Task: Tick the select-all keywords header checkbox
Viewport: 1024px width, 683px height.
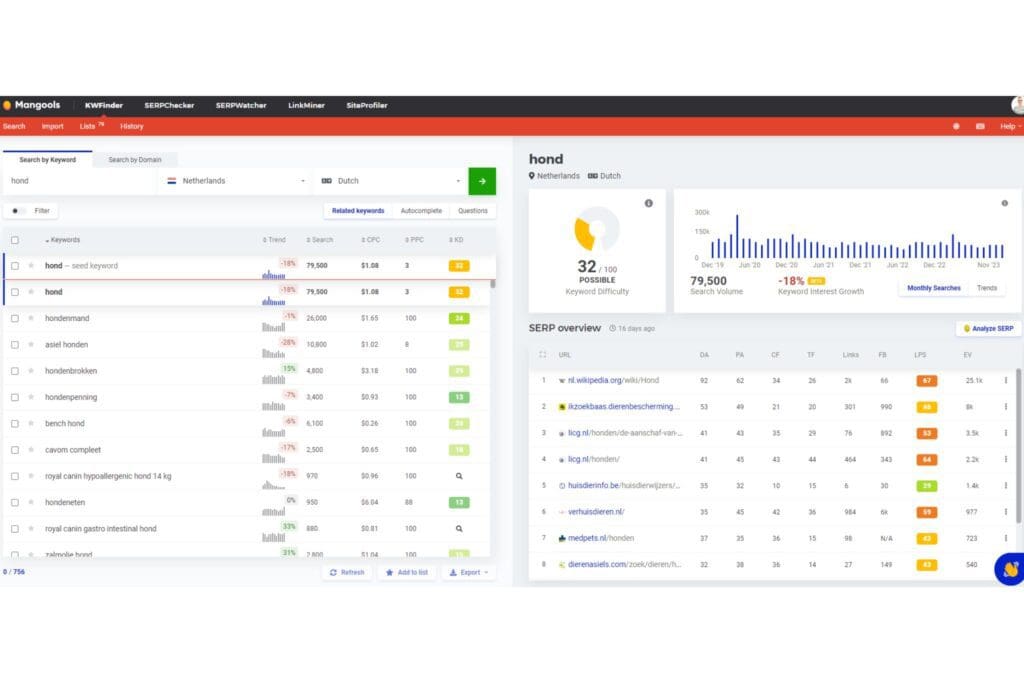Action: pyautogui.click(x=14, y=240)
